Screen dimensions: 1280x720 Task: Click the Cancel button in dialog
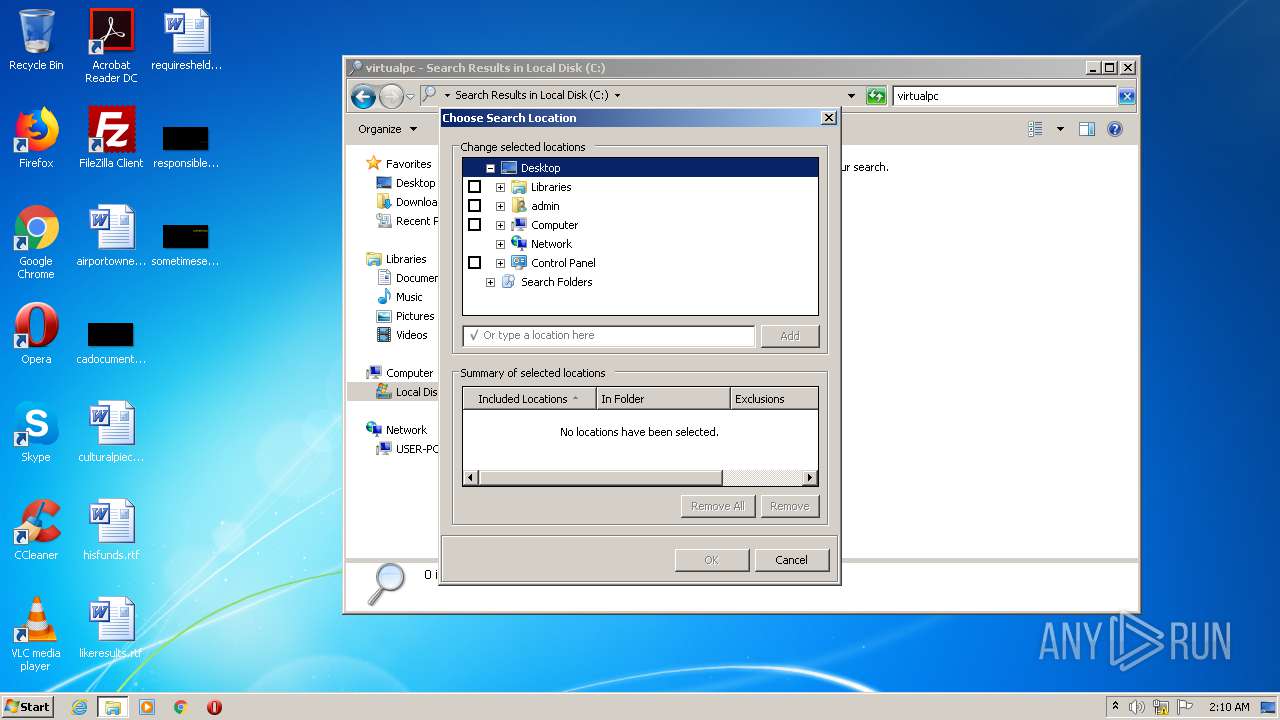(x=791, y=560)
